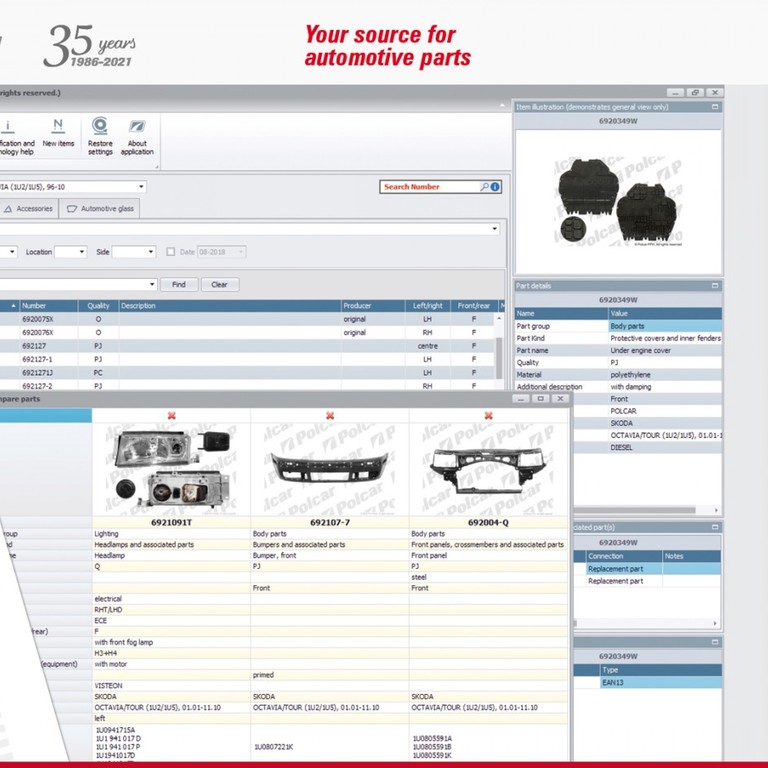Collapse the EAN13 type panel
The width and height of the screenshot is (768, 768).
coord(715,642)
